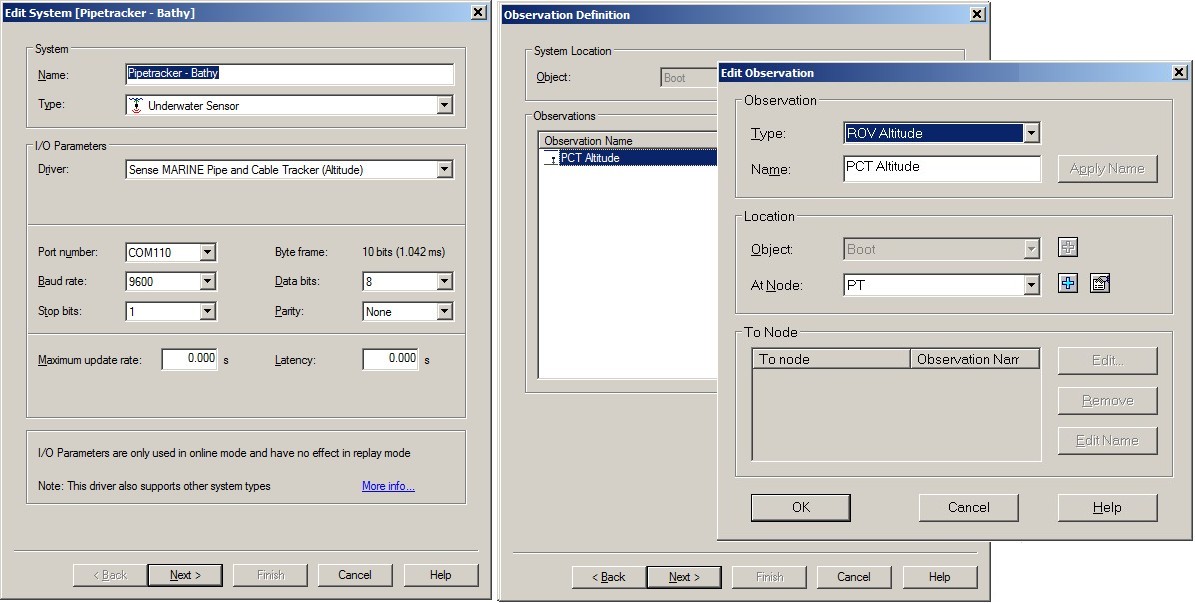The image size is (1195, 603).
Task: Expand the Baud rate 9600 dropdown
Action: pyautogui.click(x=207, y=281)
